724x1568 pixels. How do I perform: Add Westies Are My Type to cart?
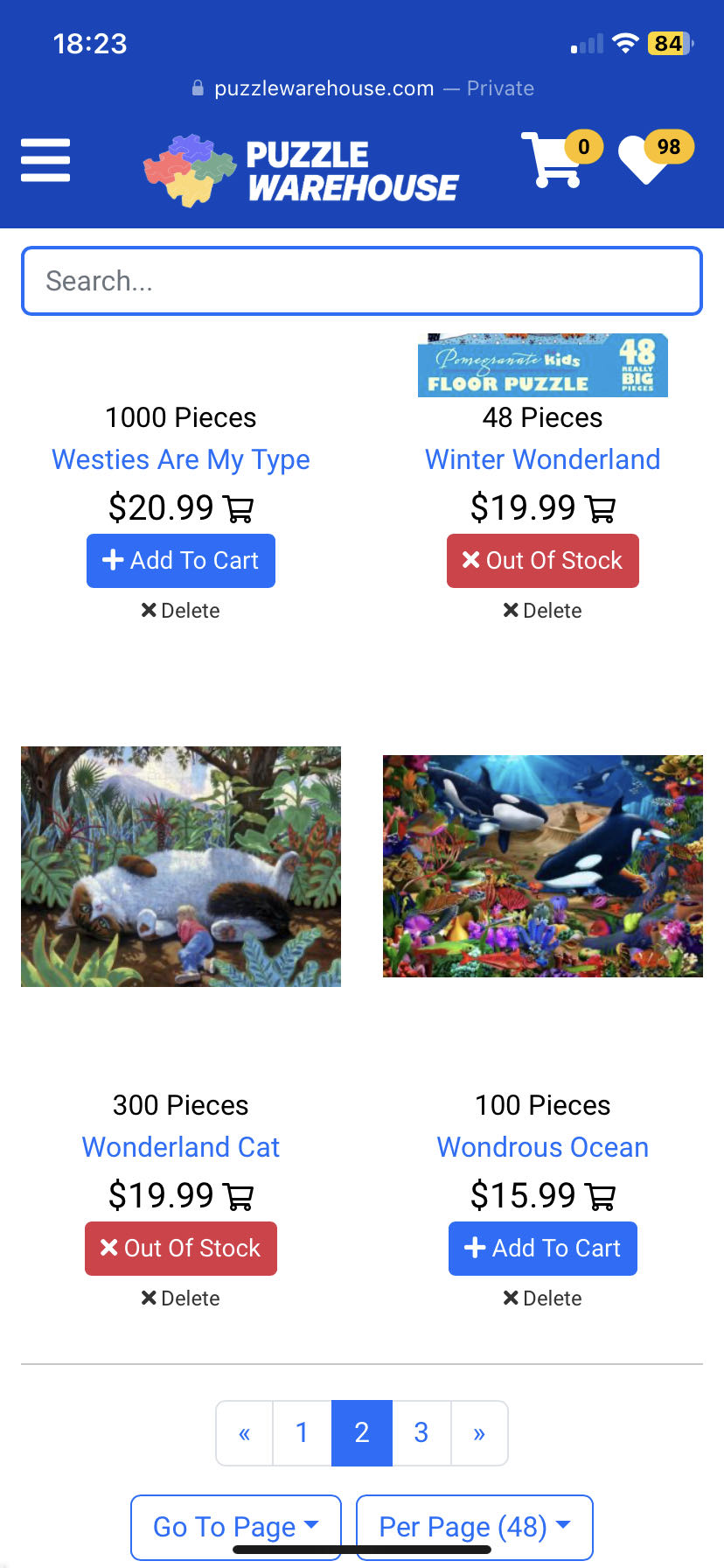pos(181,561)
